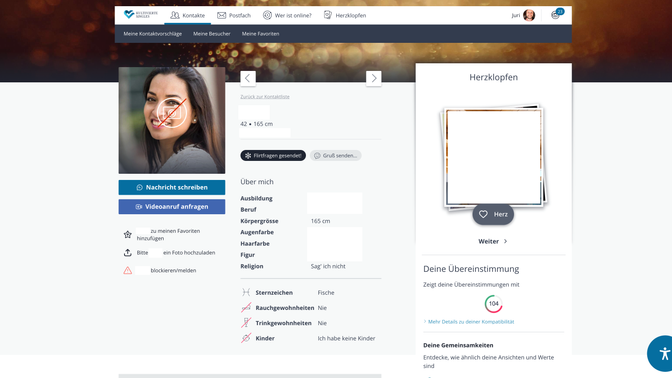Go to previous profile with left arrow
The width and height of the screenshot is (672, 378).
point(248,78)
